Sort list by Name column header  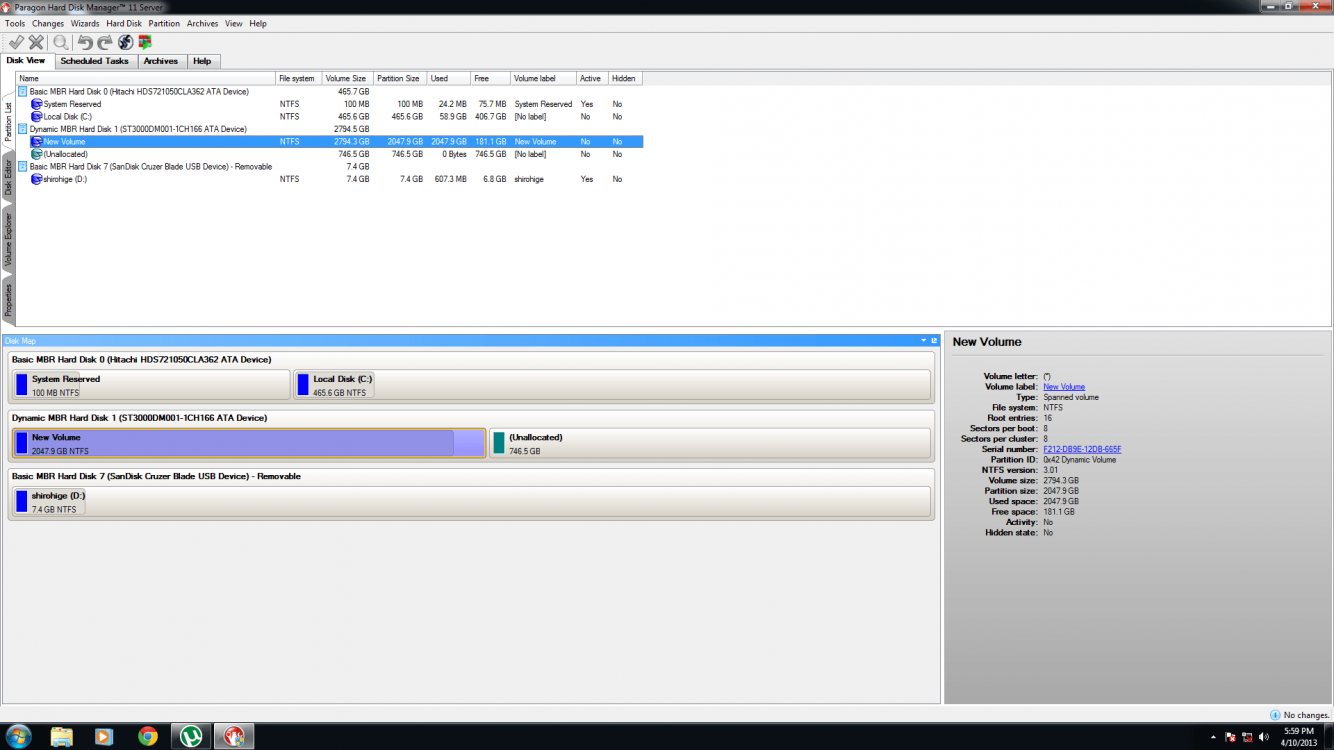click(x=146, y=78)
